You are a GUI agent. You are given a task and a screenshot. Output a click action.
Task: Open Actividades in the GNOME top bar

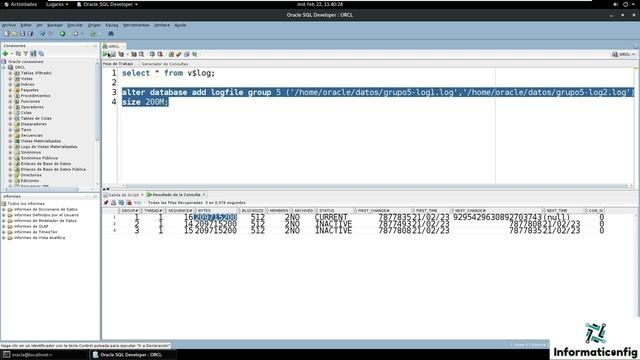click(20, 4)
